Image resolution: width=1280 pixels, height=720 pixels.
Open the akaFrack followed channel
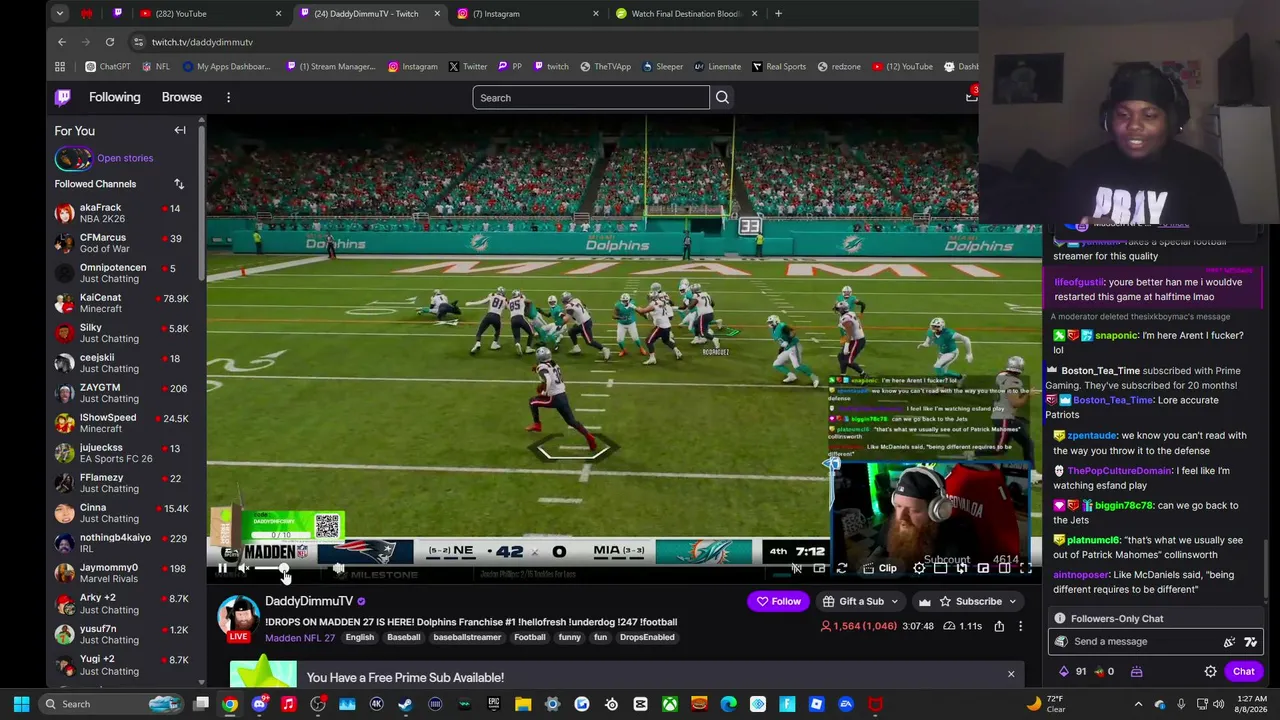pos(125,213)
